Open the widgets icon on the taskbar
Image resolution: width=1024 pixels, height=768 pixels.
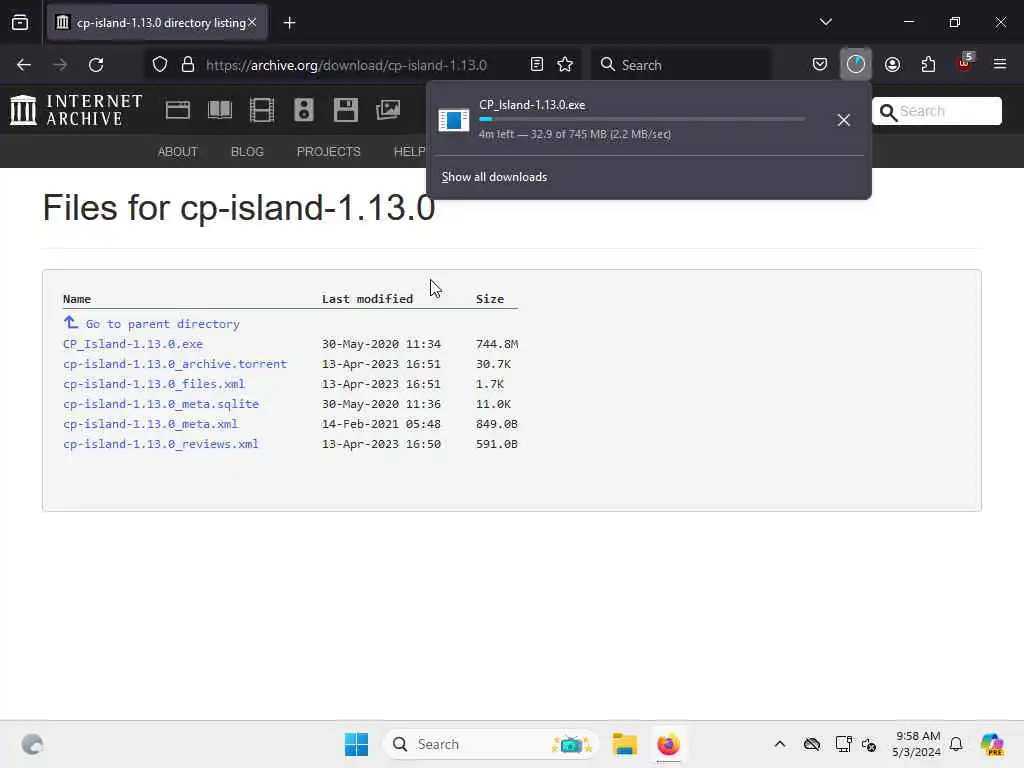32,744
